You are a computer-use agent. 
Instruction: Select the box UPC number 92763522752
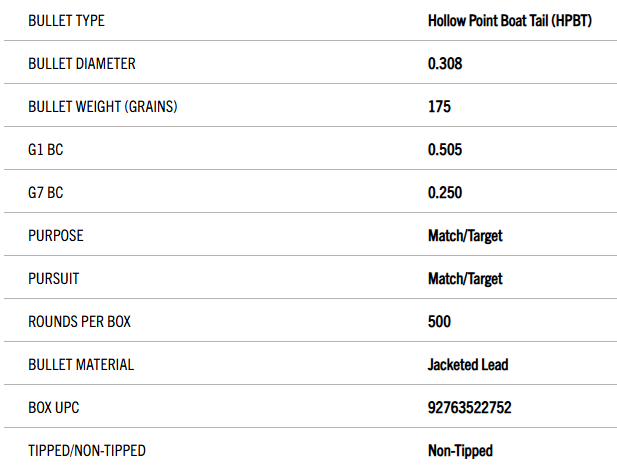tap(469, 407)
